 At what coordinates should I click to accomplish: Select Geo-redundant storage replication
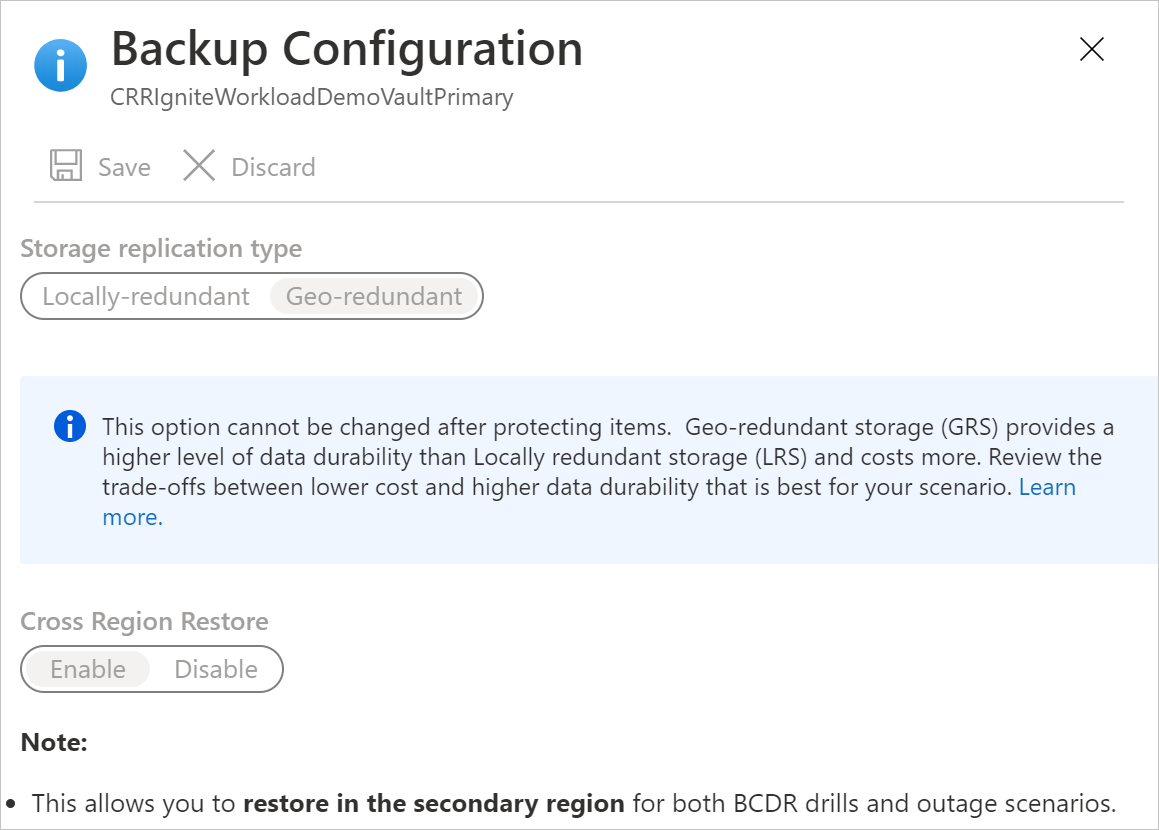[373, 296]
